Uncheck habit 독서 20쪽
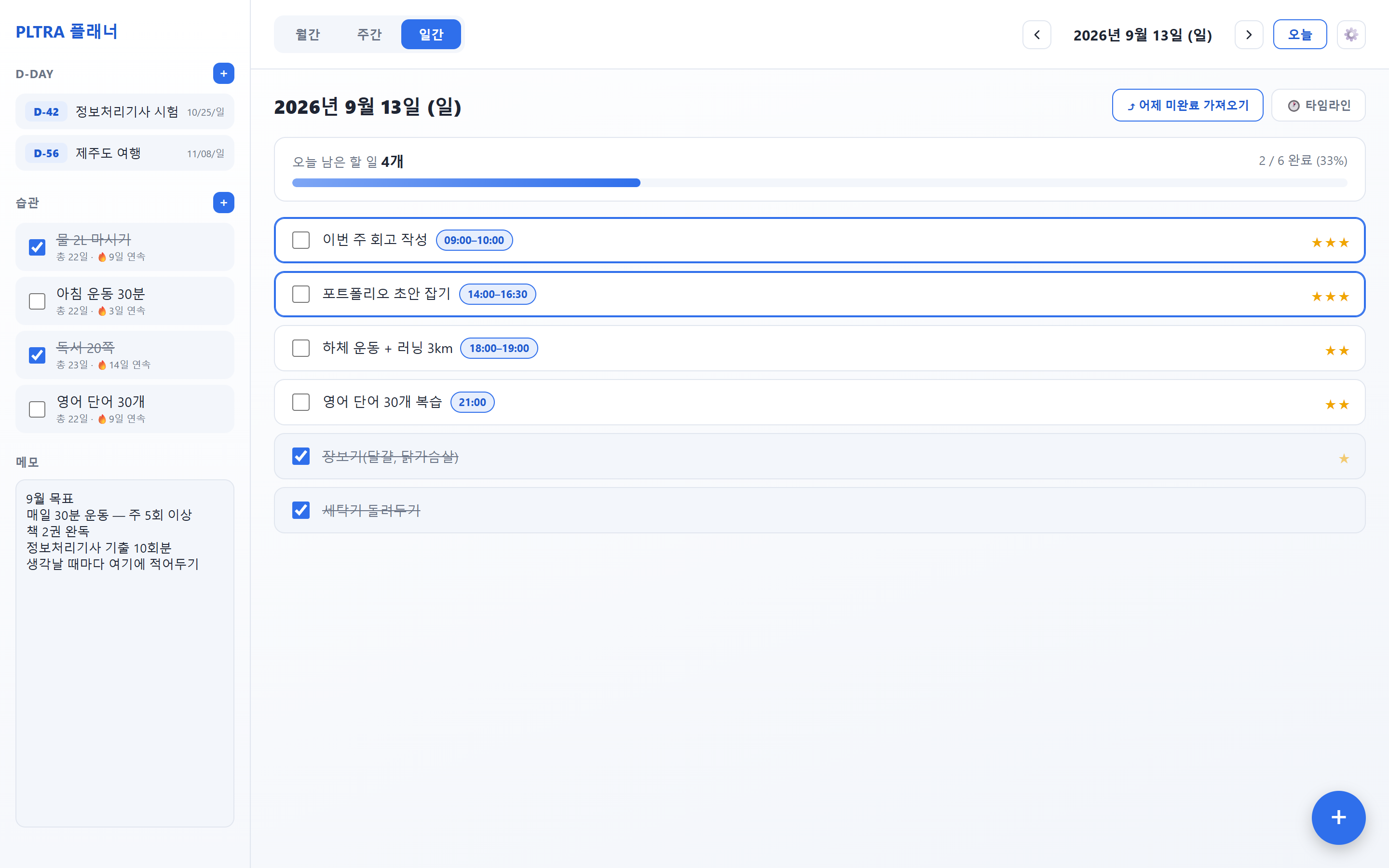Screen dimensions: 1389x868 [x=37, y=355]
